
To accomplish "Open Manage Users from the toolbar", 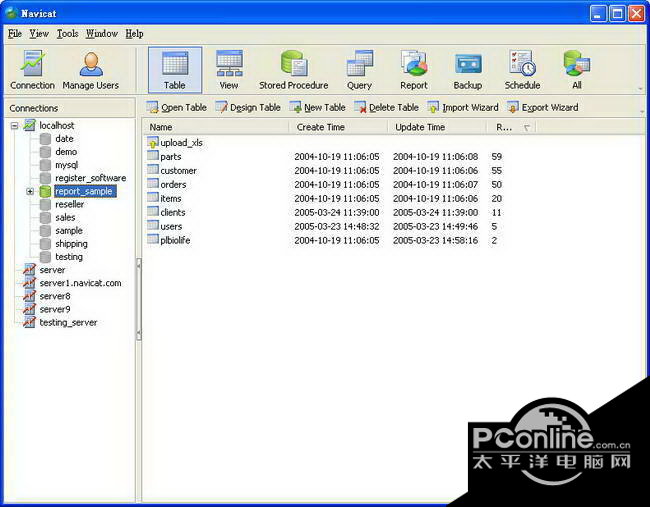I will (x=90, y=70).
